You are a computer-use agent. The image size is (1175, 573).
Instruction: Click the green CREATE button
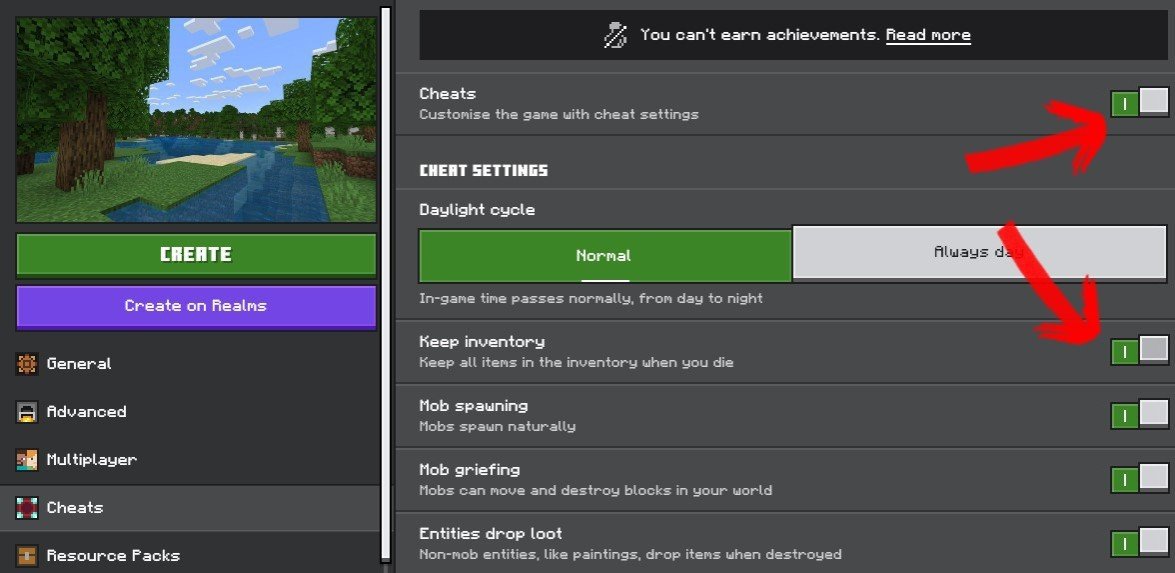196,255
